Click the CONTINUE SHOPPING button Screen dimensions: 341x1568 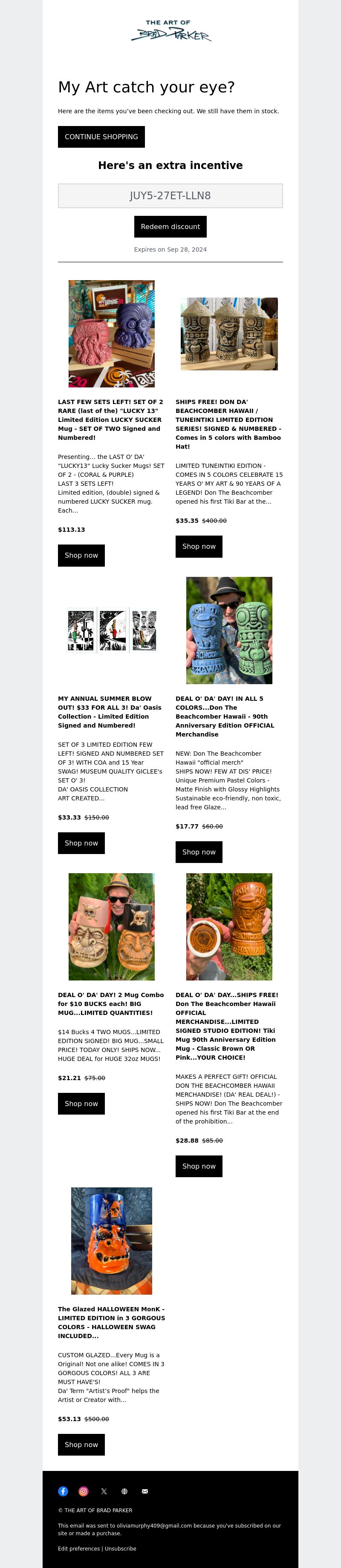[101, 137]
